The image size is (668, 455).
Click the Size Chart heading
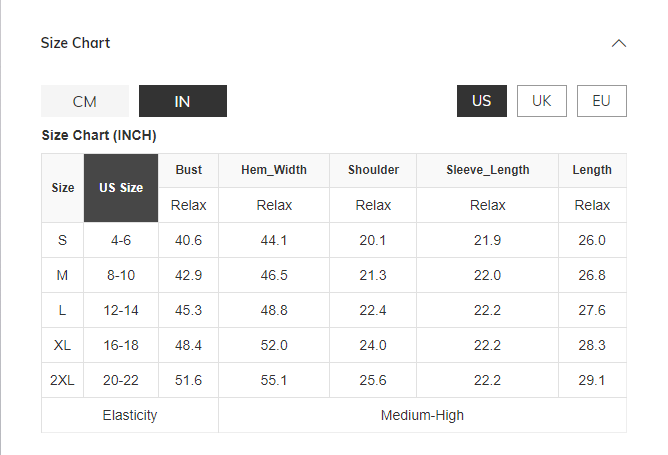tap(75, 43)
